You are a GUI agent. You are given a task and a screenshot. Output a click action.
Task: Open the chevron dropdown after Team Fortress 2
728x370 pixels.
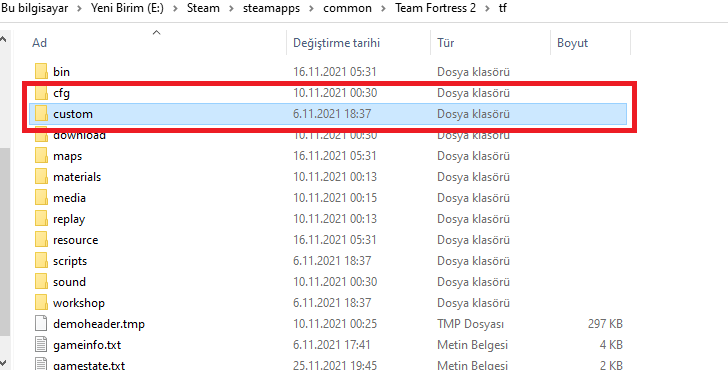coord(487,8)
